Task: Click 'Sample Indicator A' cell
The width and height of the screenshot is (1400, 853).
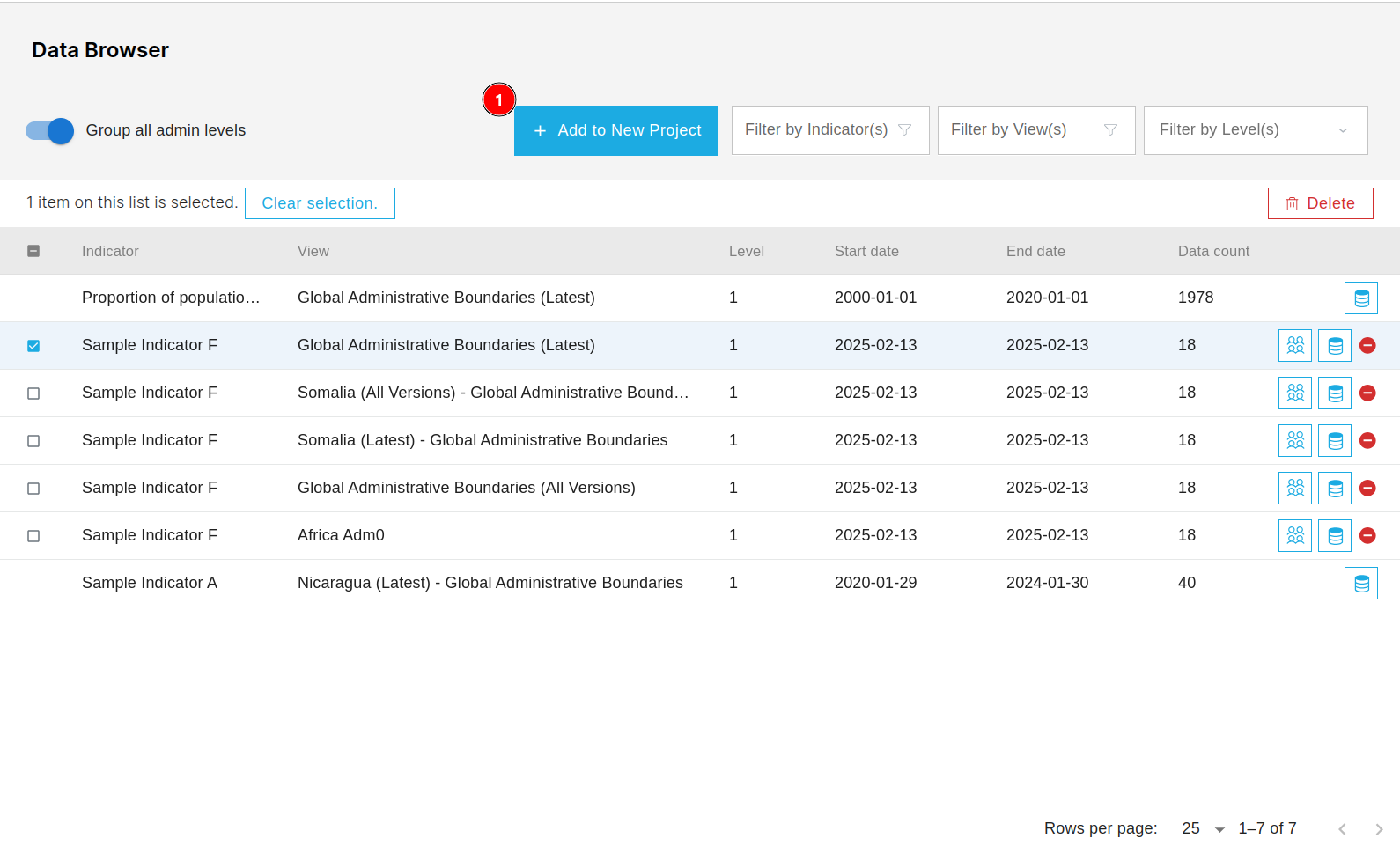Action: point(150,583)
